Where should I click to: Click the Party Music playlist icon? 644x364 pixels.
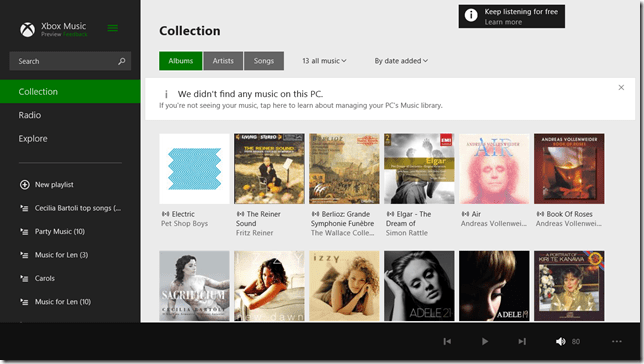click(x=25, y=232)
